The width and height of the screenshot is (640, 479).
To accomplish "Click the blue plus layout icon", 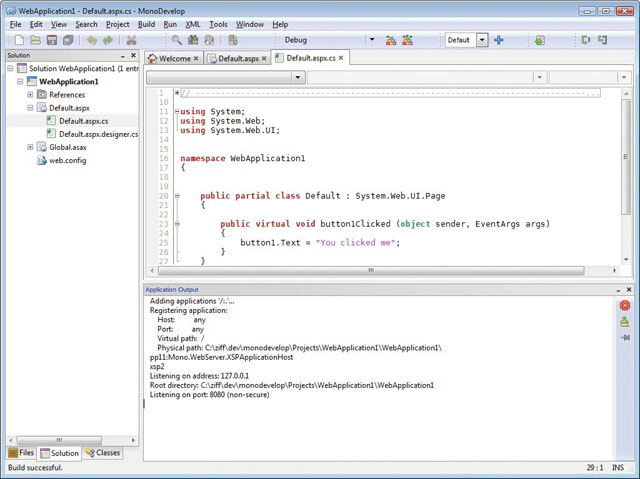I will (x=498, y=40).
